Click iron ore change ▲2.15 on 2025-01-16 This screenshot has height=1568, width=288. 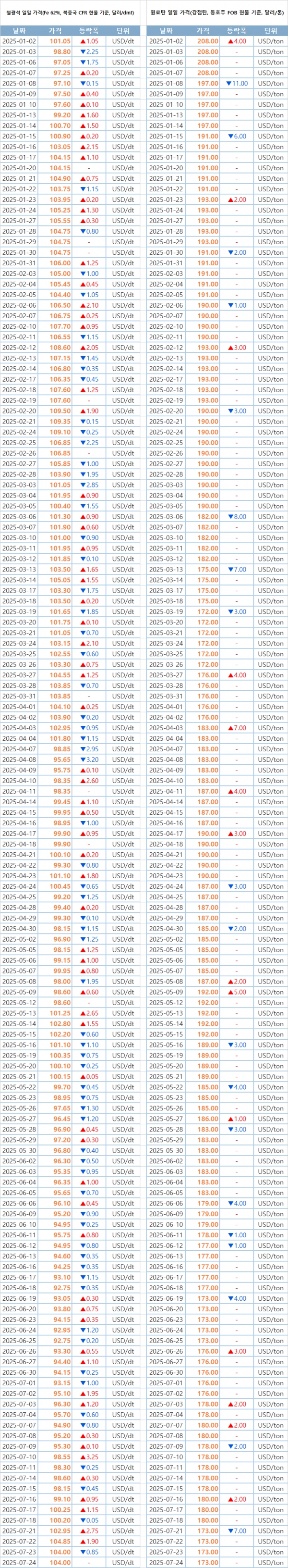click(89, 147)
